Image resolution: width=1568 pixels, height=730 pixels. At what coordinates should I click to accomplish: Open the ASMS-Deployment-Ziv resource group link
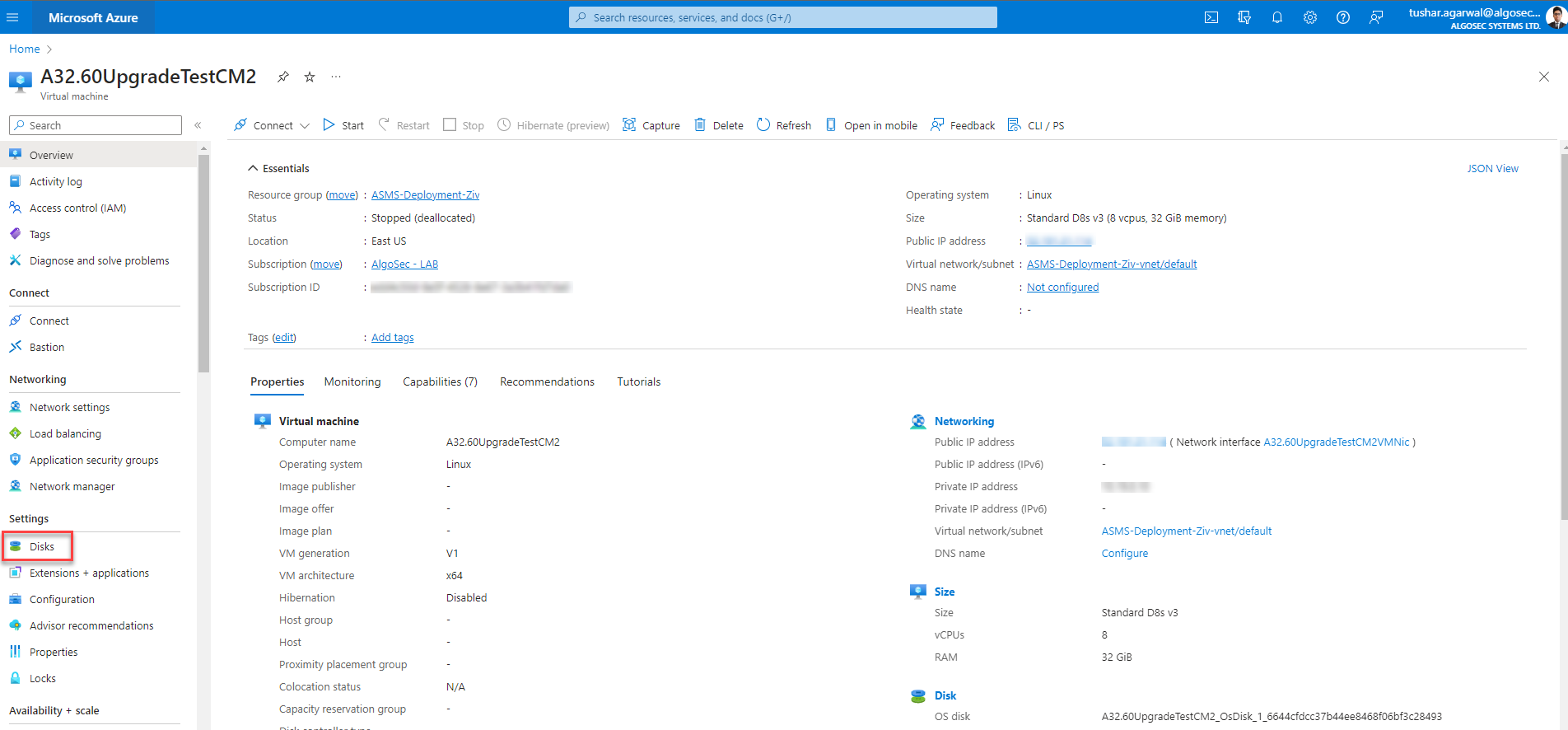click(425, 195)
